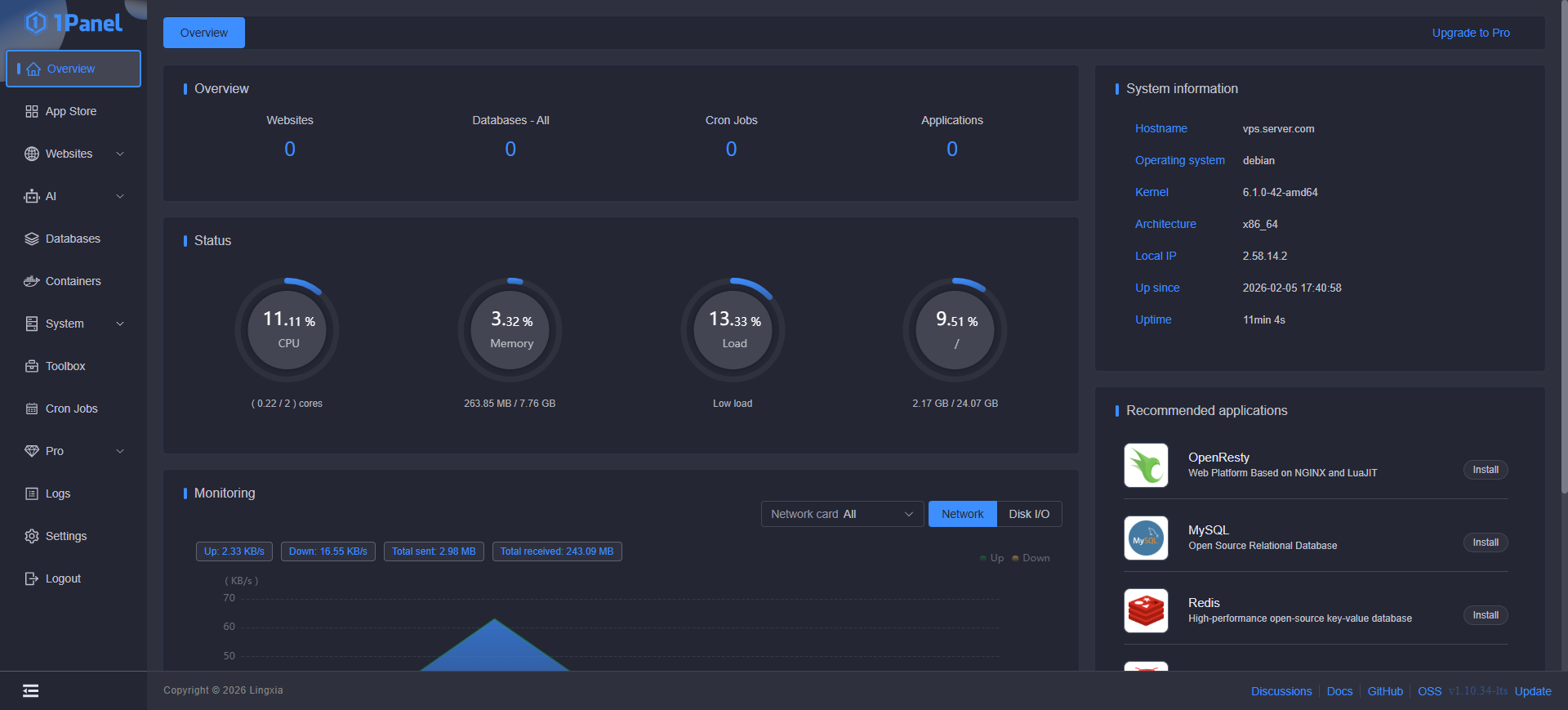Screen dimensions: 1568x710
Task: Click the Logout door icon
Action: (x=32, y=578)
